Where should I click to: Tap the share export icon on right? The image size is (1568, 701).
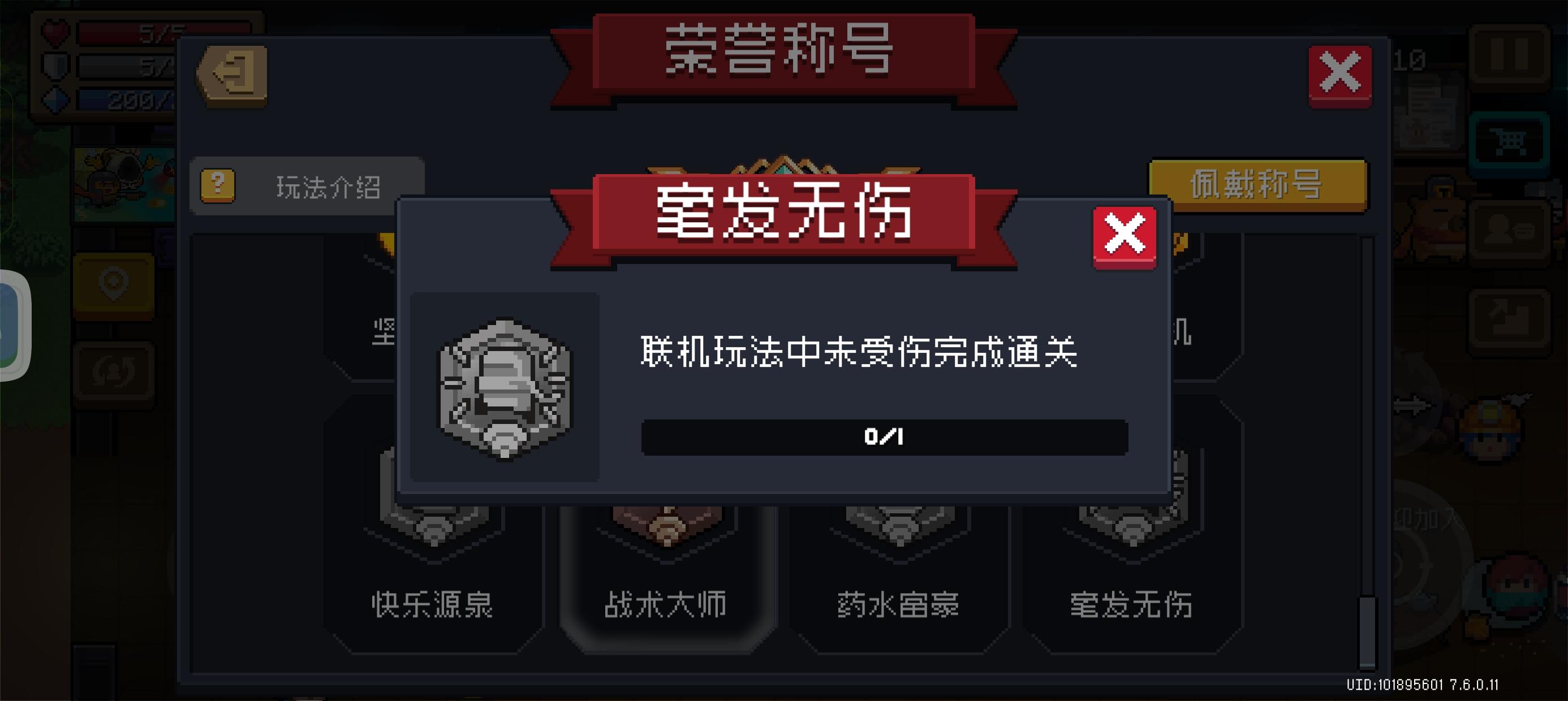(1509, 320)
